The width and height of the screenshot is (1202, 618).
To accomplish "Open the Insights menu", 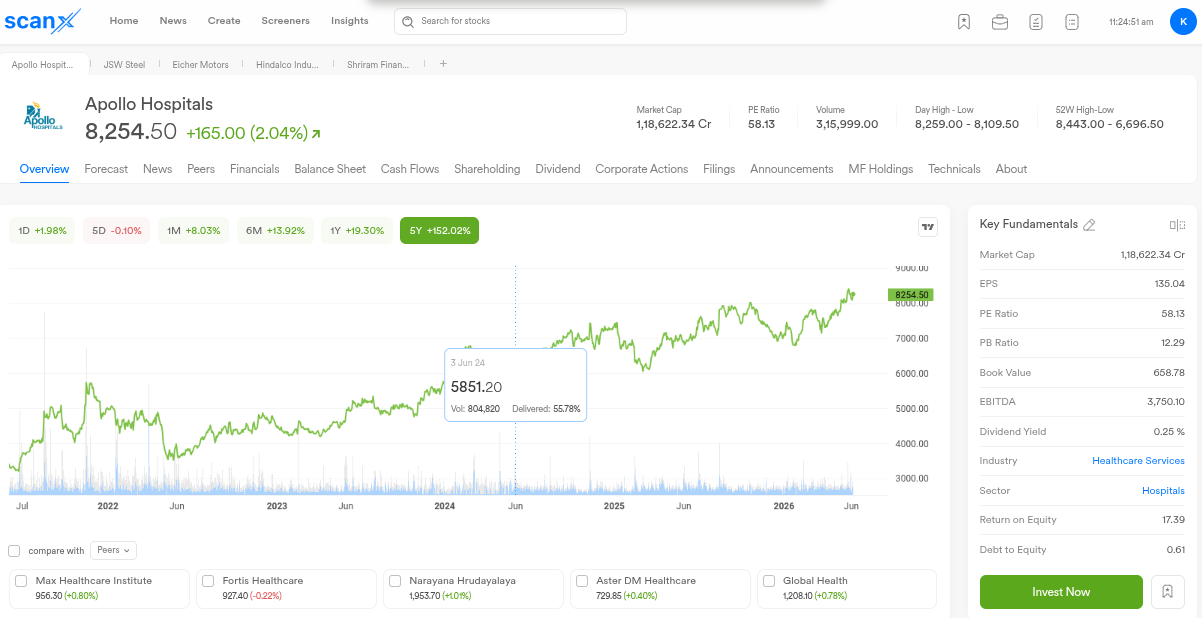I will [350, 21].
